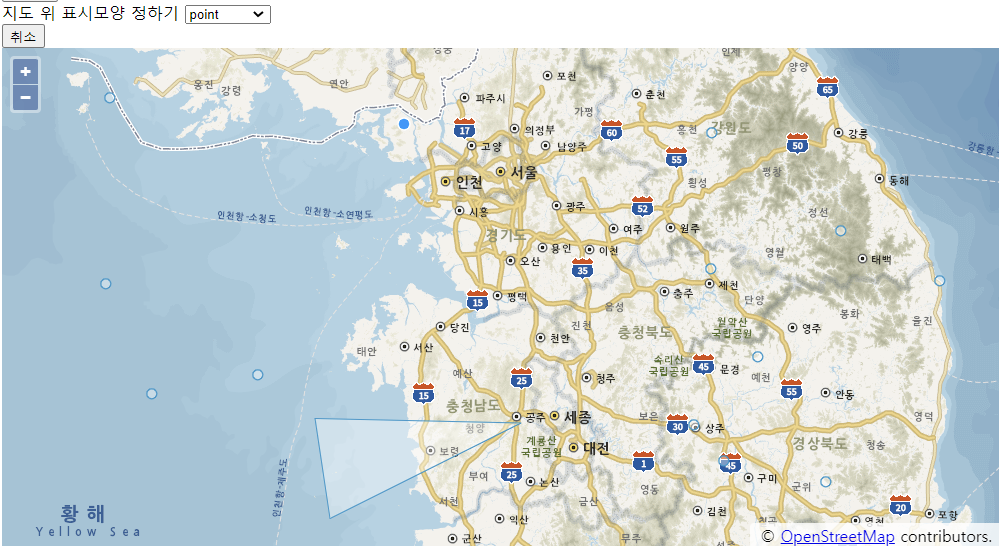Open the point shape type dropdown

coord(227,14)
